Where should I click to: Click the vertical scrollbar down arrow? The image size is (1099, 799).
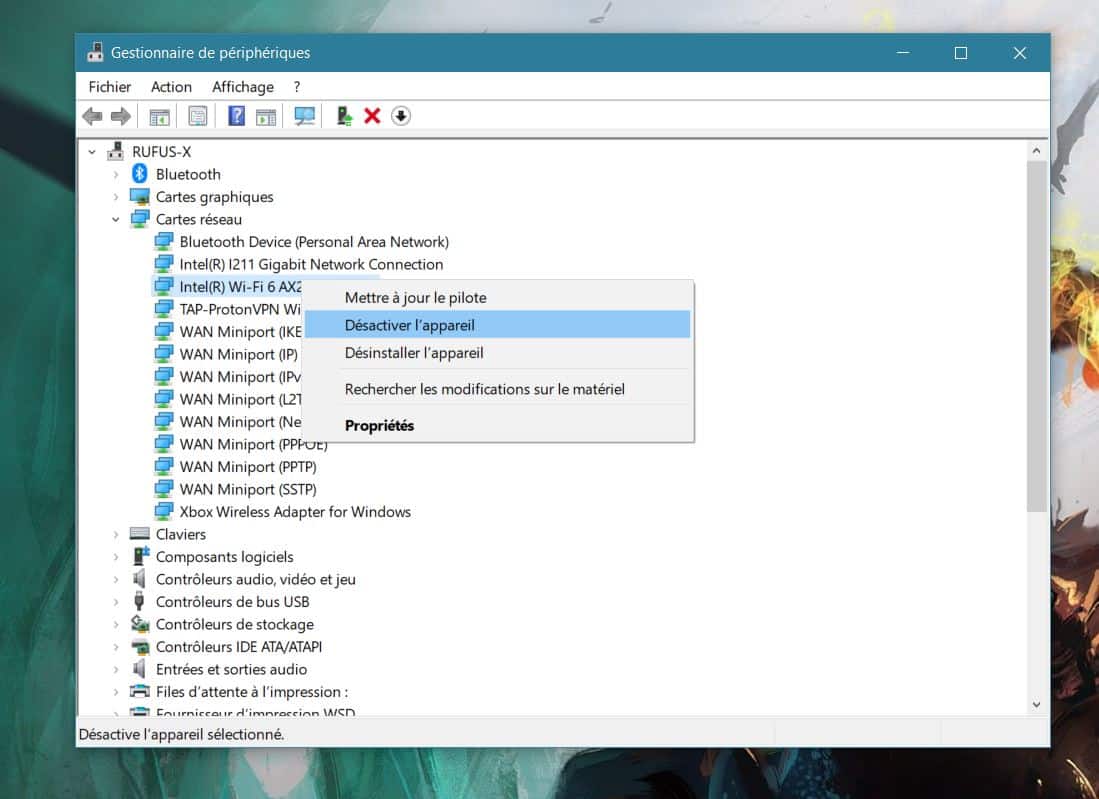pos(1036,704)
